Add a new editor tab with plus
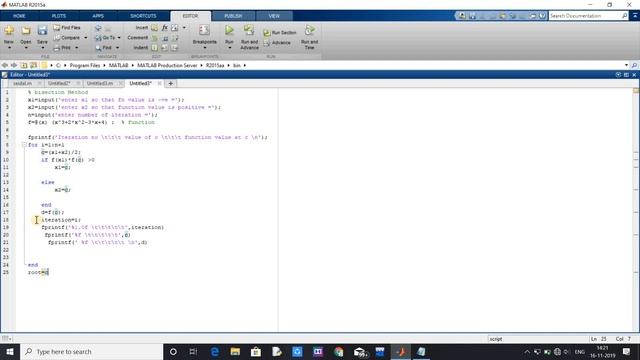Image resolution: width=640 pixels, height=360 pixels. (x=171, y=83)
